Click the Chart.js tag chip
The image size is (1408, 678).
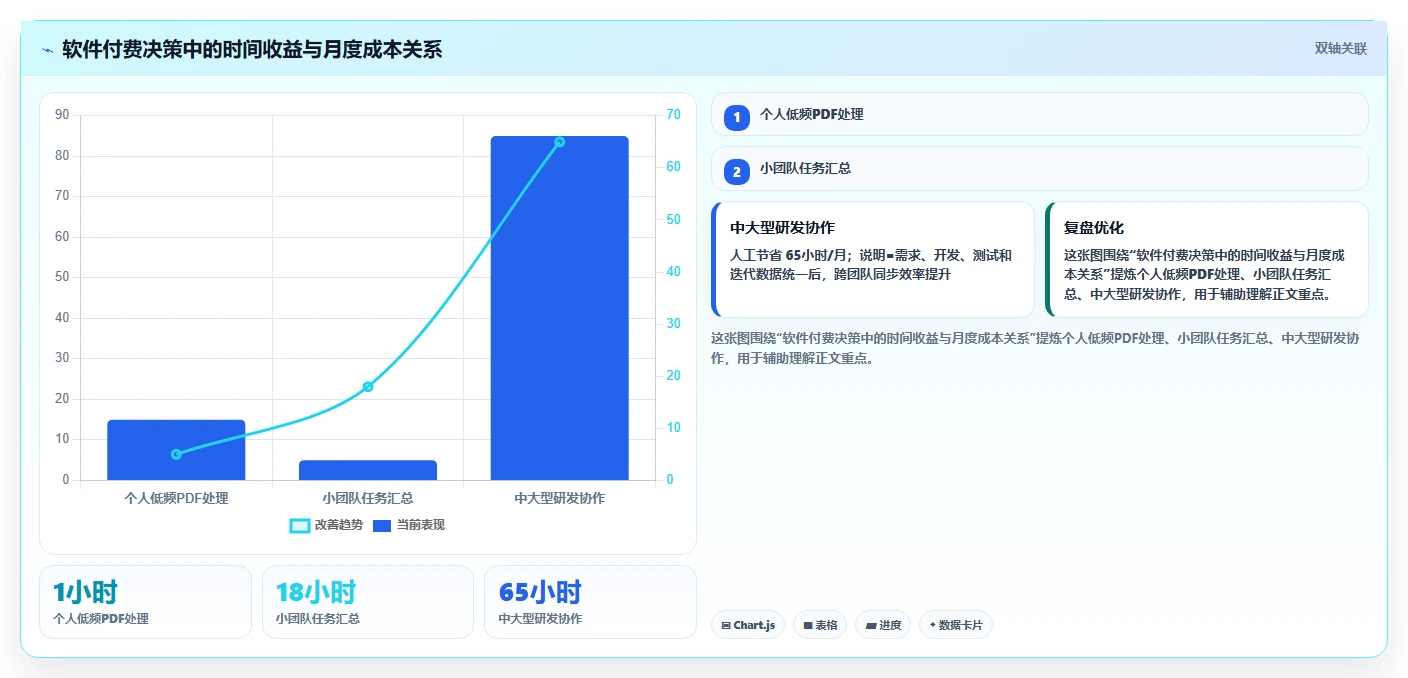[748, 625]
